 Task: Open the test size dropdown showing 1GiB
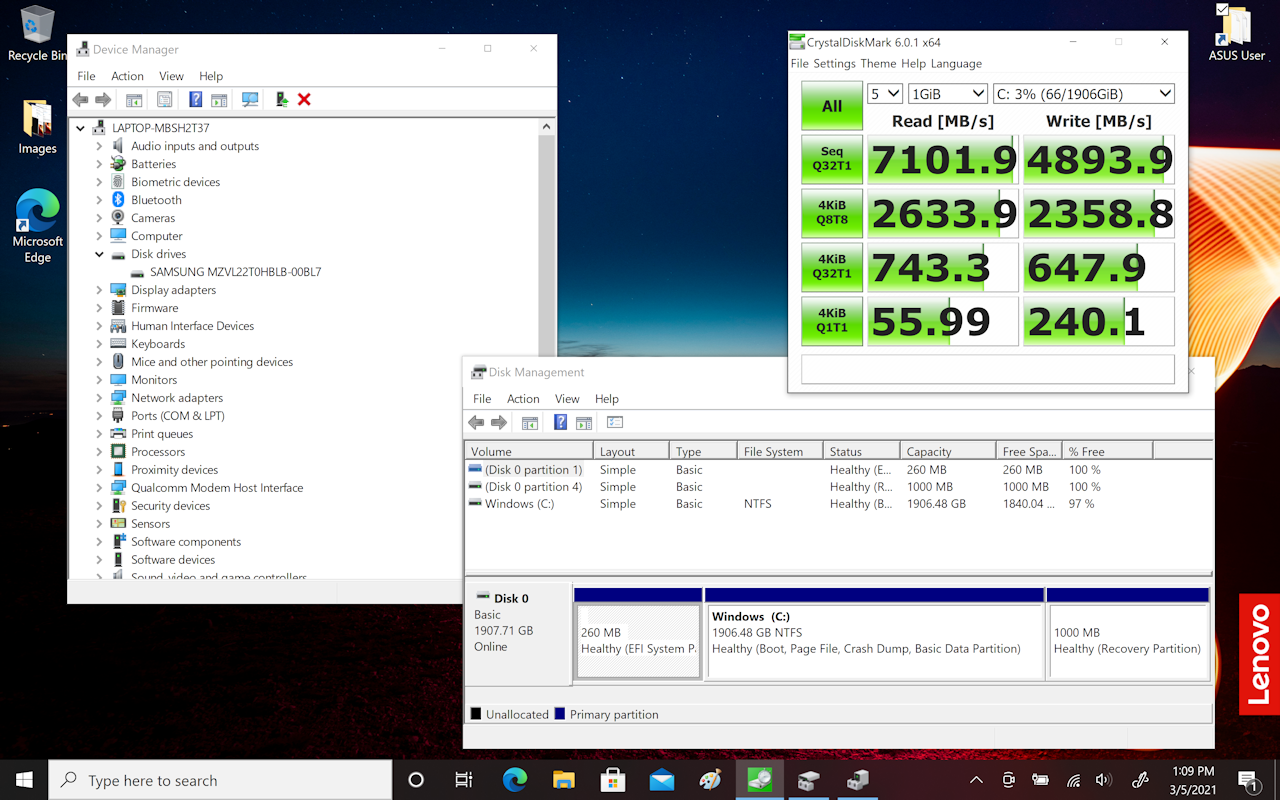tap(948, 94)
